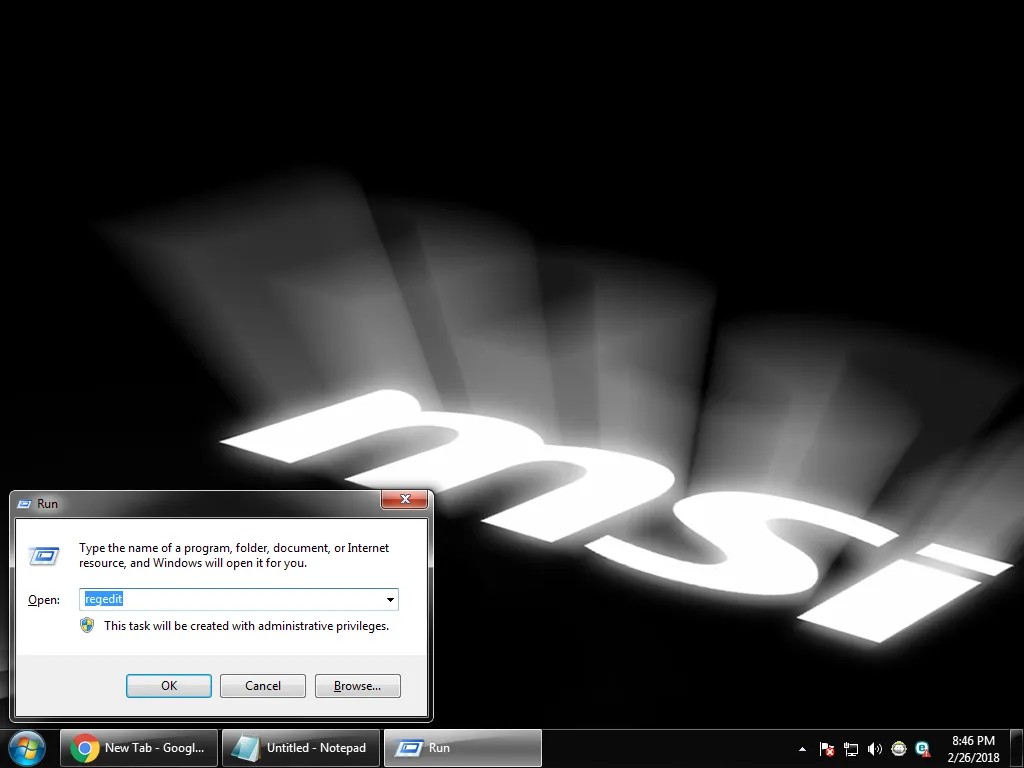Click OK to run regedit
1024x768 pixels.
(168, 686)
